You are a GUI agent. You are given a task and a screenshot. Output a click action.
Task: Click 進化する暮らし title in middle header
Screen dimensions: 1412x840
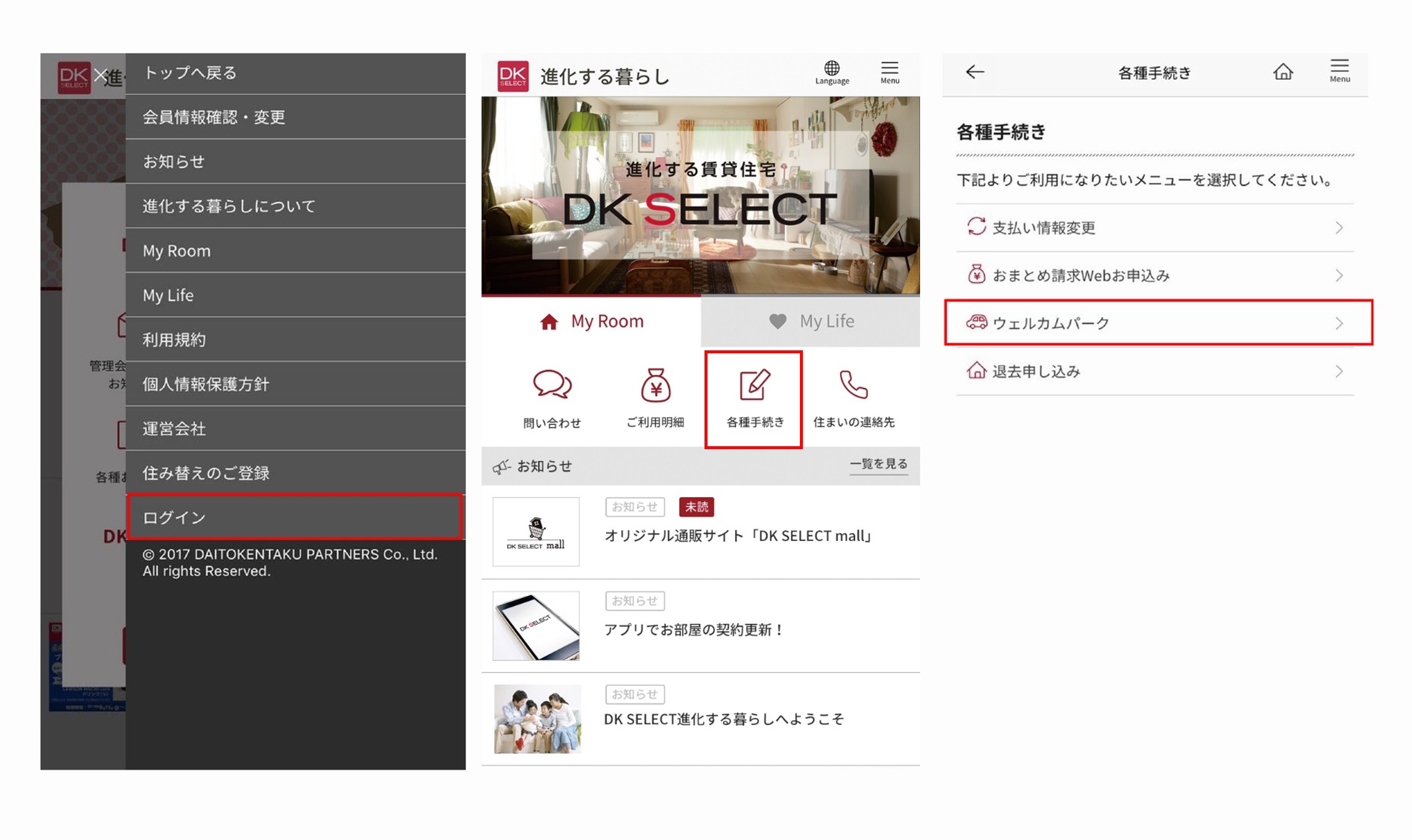[604, 77]
